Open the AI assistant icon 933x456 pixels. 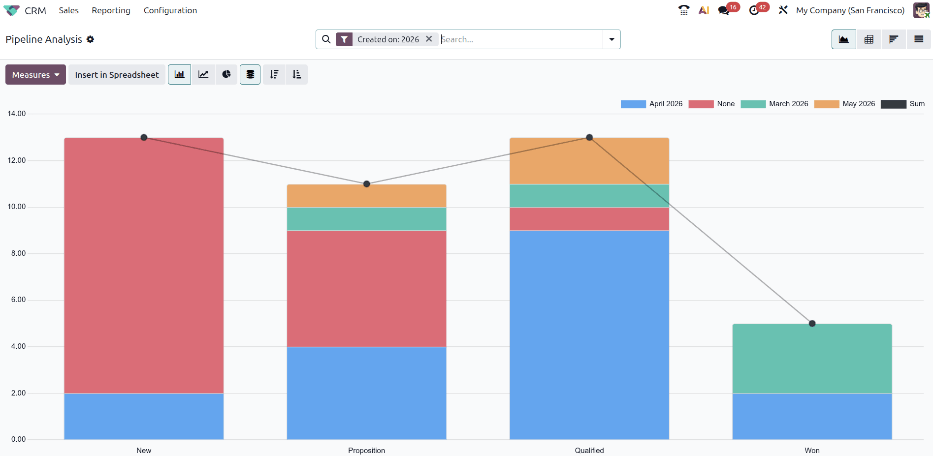704,10
